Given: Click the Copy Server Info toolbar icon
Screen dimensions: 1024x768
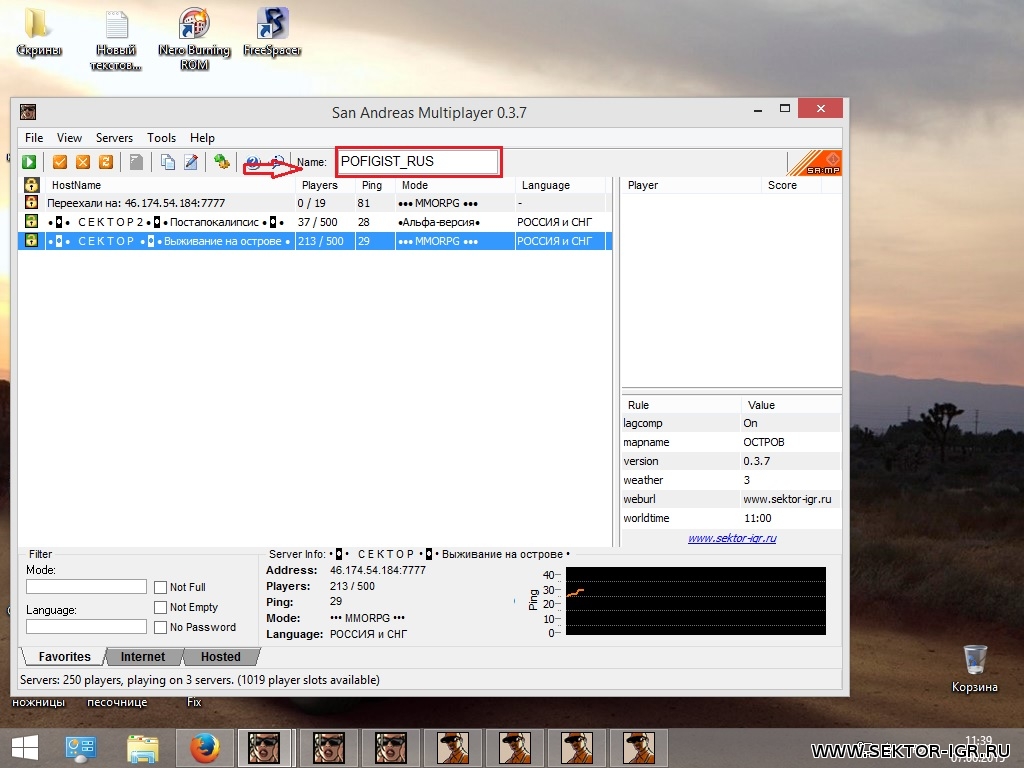Looking at the screenshot, I should click(168, 162).
